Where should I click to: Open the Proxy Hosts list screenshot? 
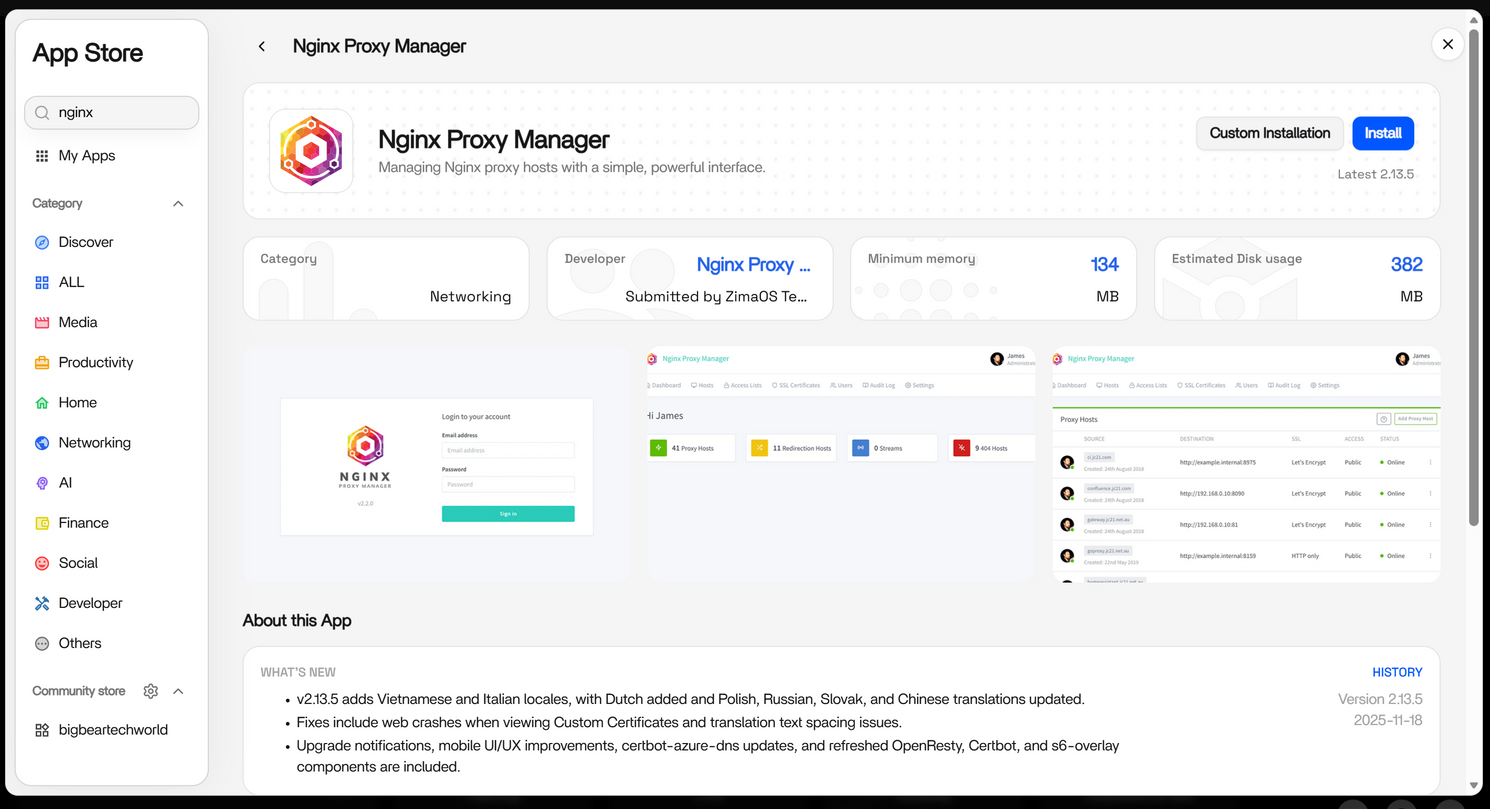(1246, 465)
